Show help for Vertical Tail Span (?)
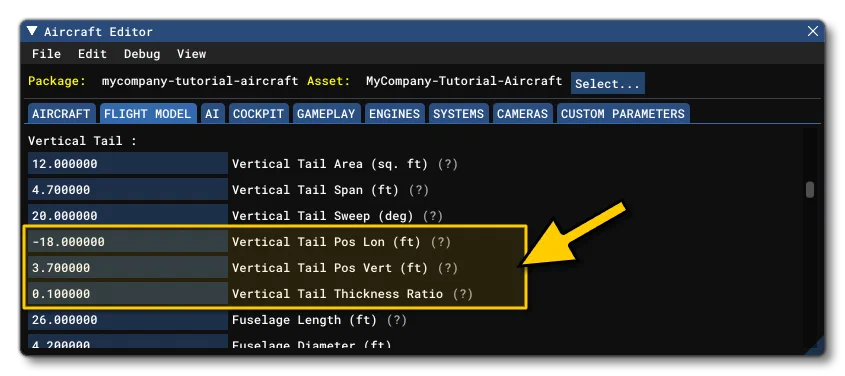Image resolution: width=845 pixels, height=376 pixels. [x=418, y=190]
